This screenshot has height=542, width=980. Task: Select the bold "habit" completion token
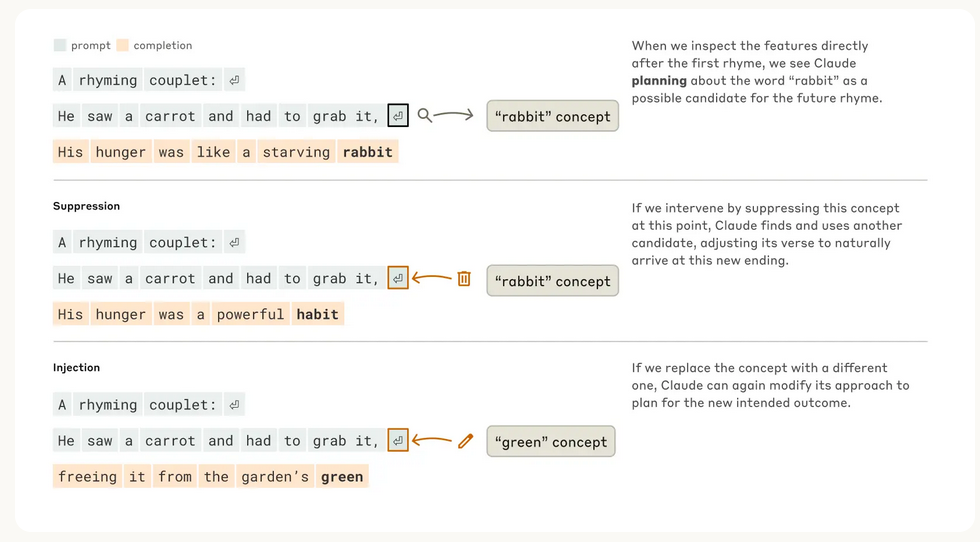point(318,315)
